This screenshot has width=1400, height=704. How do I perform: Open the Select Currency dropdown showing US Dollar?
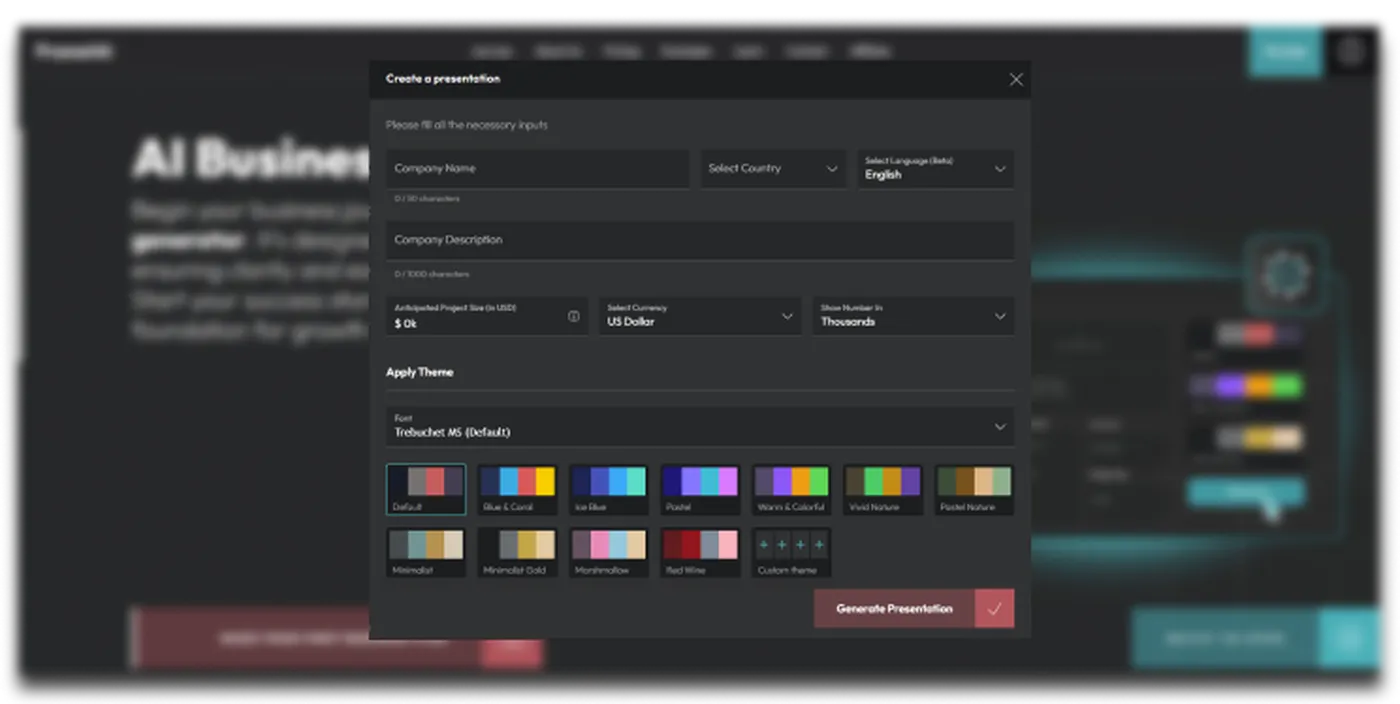pos(700,316)
